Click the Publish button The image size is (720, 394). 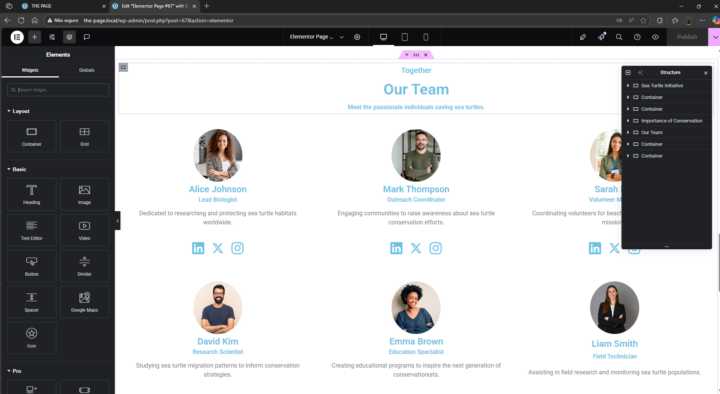pyautogui.click(x=687, y=37)
